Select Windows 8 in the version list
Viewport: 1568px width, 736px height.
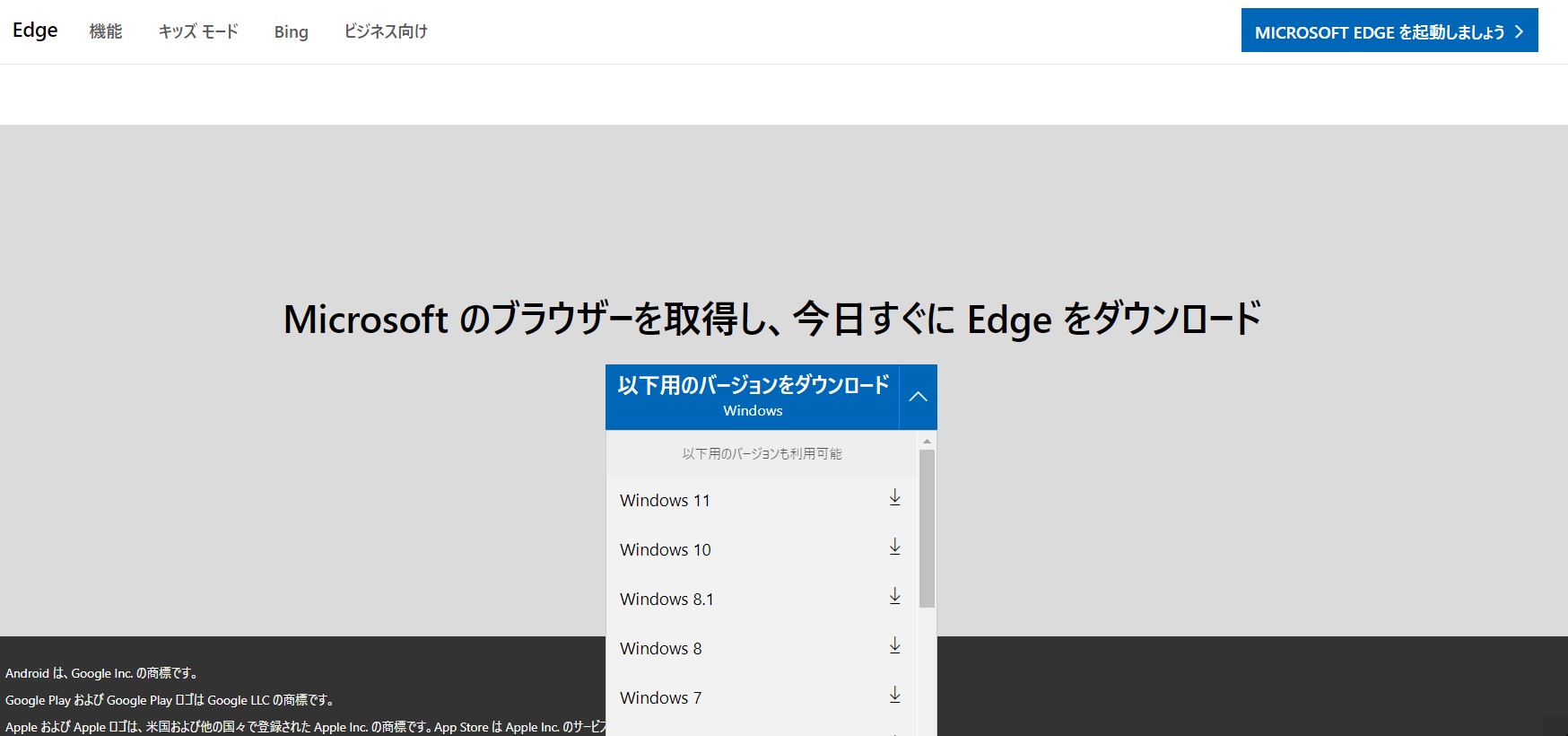point(762,649)
